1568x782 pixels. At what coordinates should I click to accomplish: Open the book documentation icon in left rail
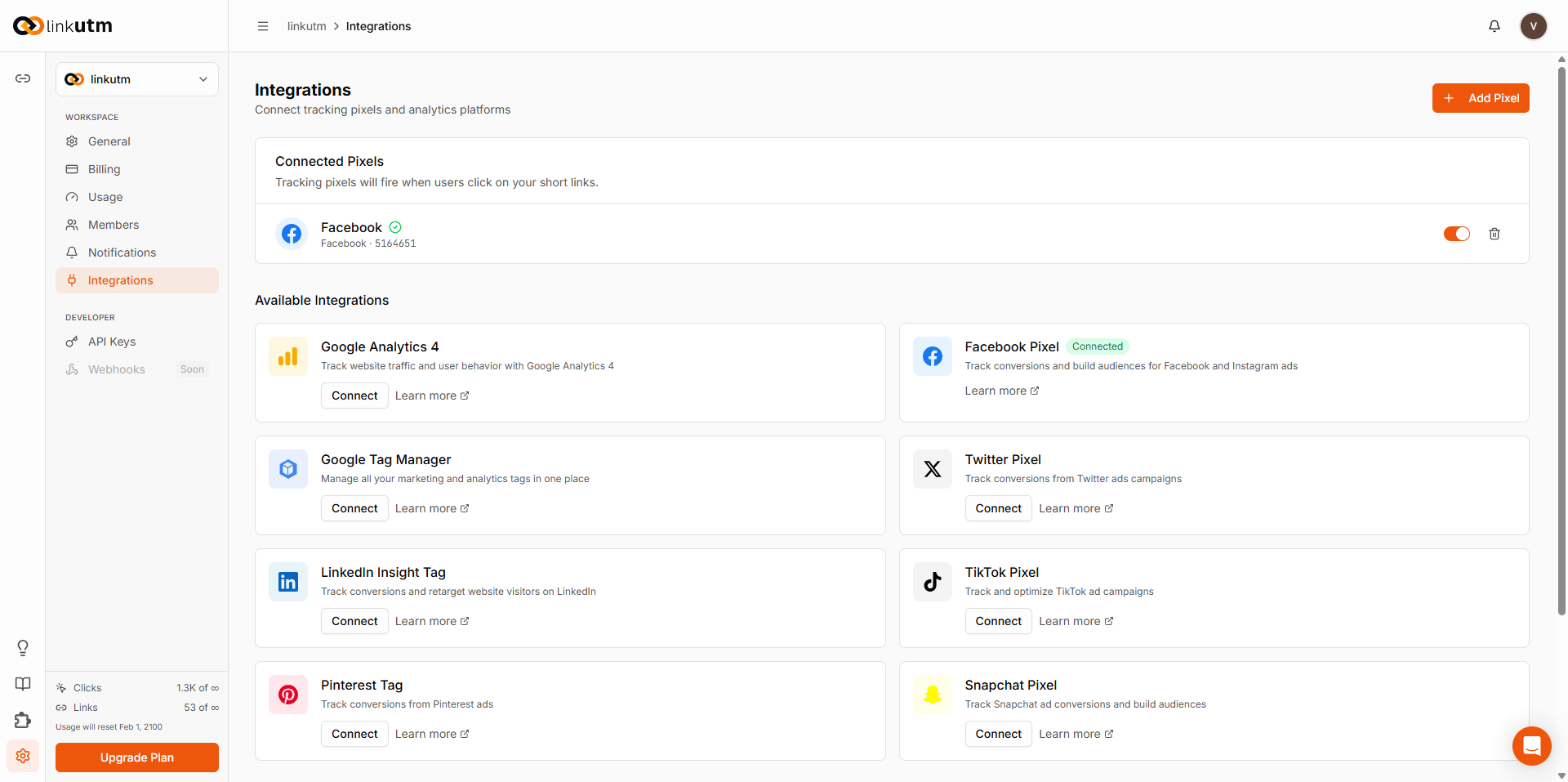tap(23, 684)
